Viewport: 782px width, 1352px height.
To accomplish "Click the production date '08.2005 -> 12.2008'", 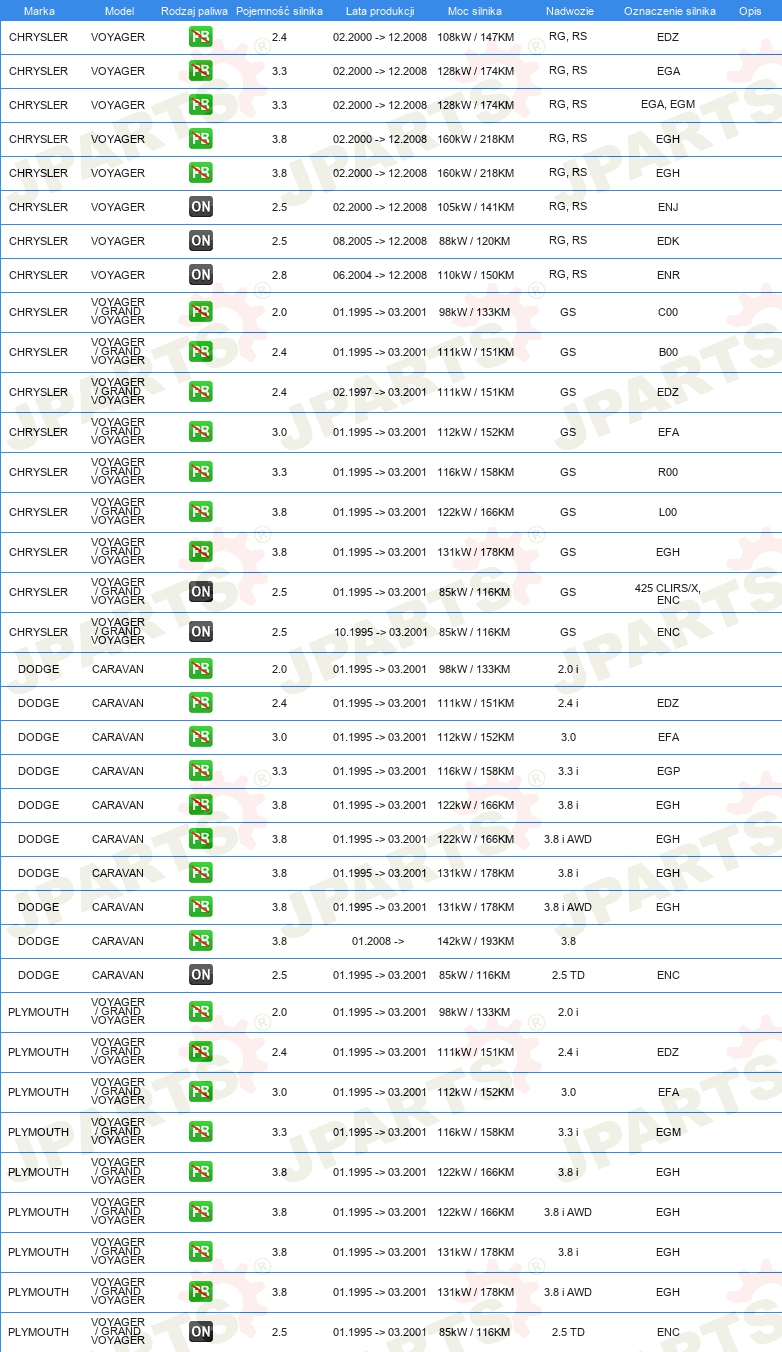I will pos(380,241).
